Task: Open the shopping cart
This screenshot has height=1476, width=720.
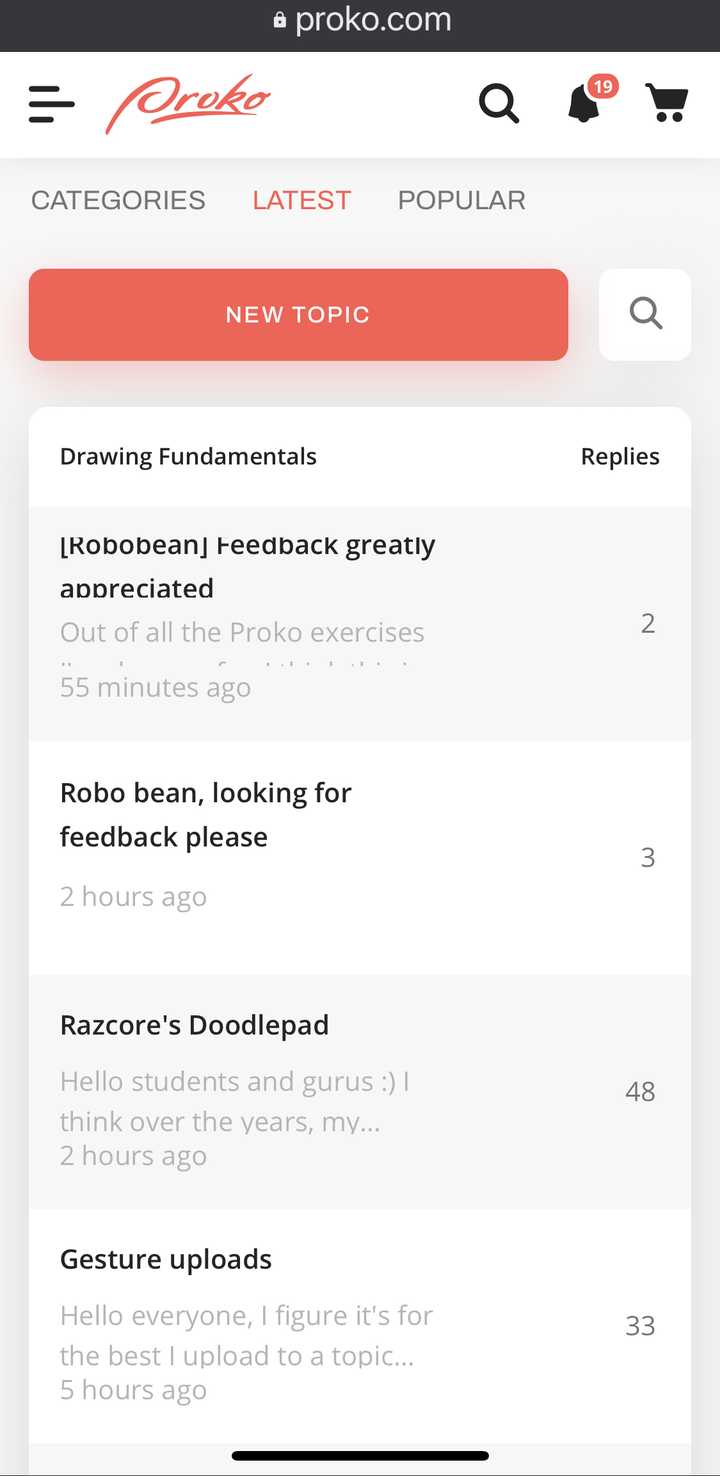Action: pyautogui.click(x=666, y=103)
